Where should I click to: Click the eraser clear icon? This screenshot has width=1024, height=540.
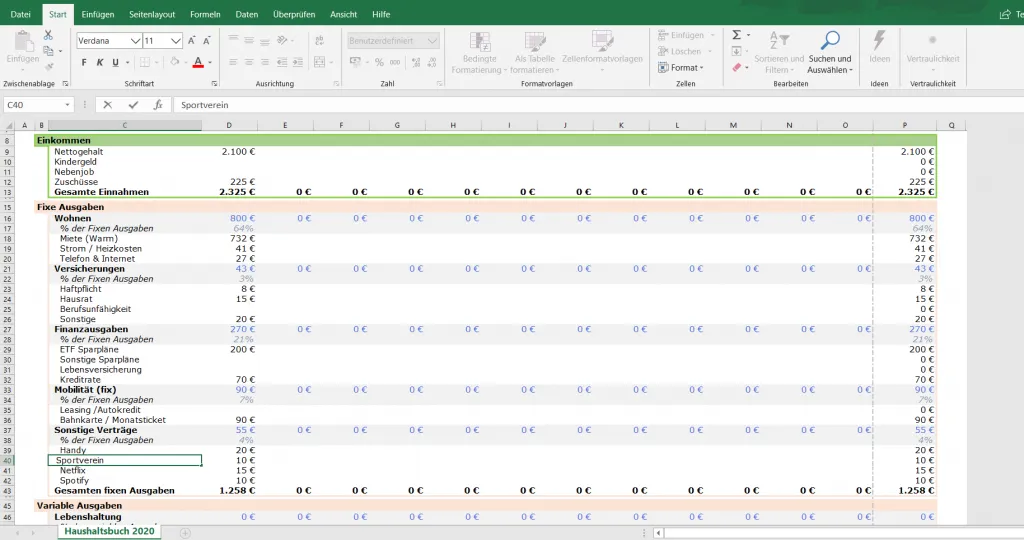coord(736,67)
